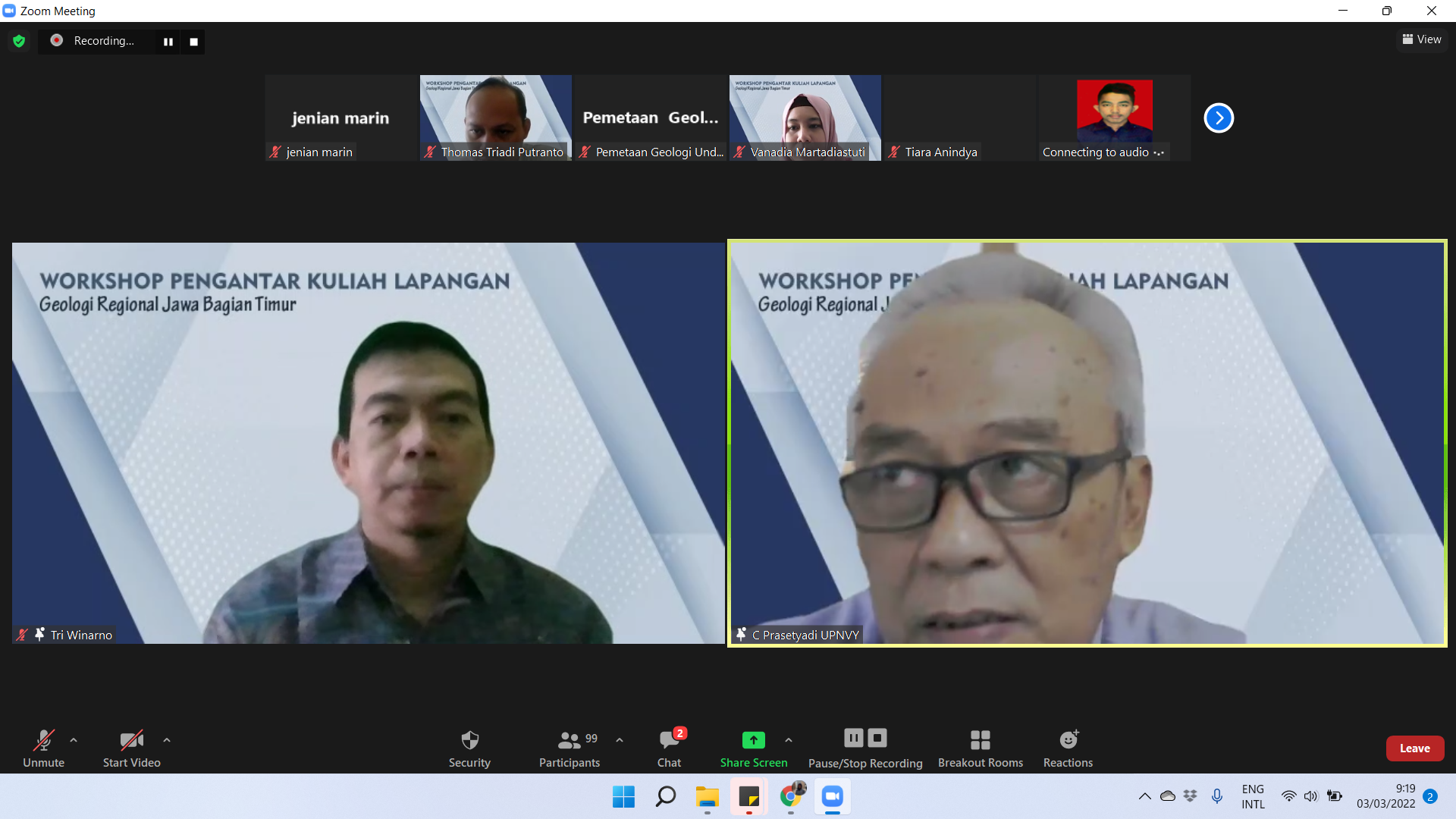Stop the recording in top indicator
Image resolution: width=1456 pixels, height=819 pixels.
point(193,42)
